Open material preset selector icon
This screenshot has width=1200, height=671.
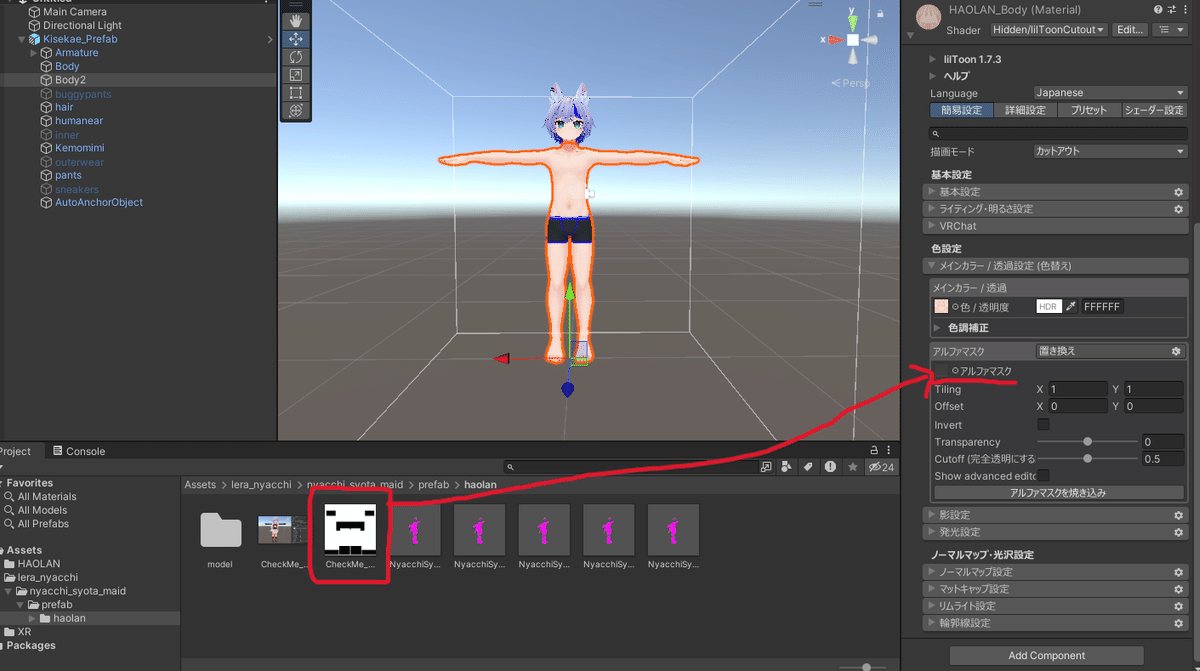pos(1173,9)
